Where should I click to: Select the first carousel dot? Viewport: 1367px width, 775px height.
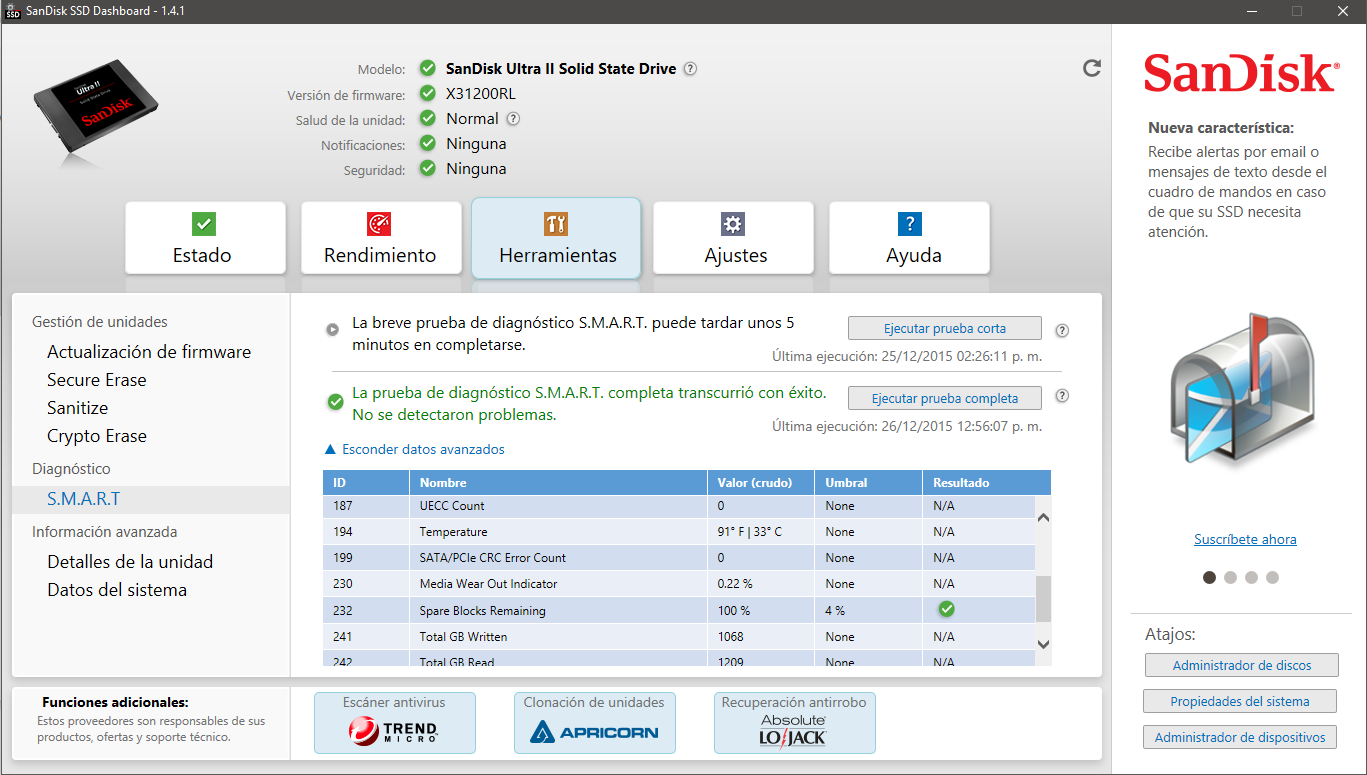[1209, 577]
